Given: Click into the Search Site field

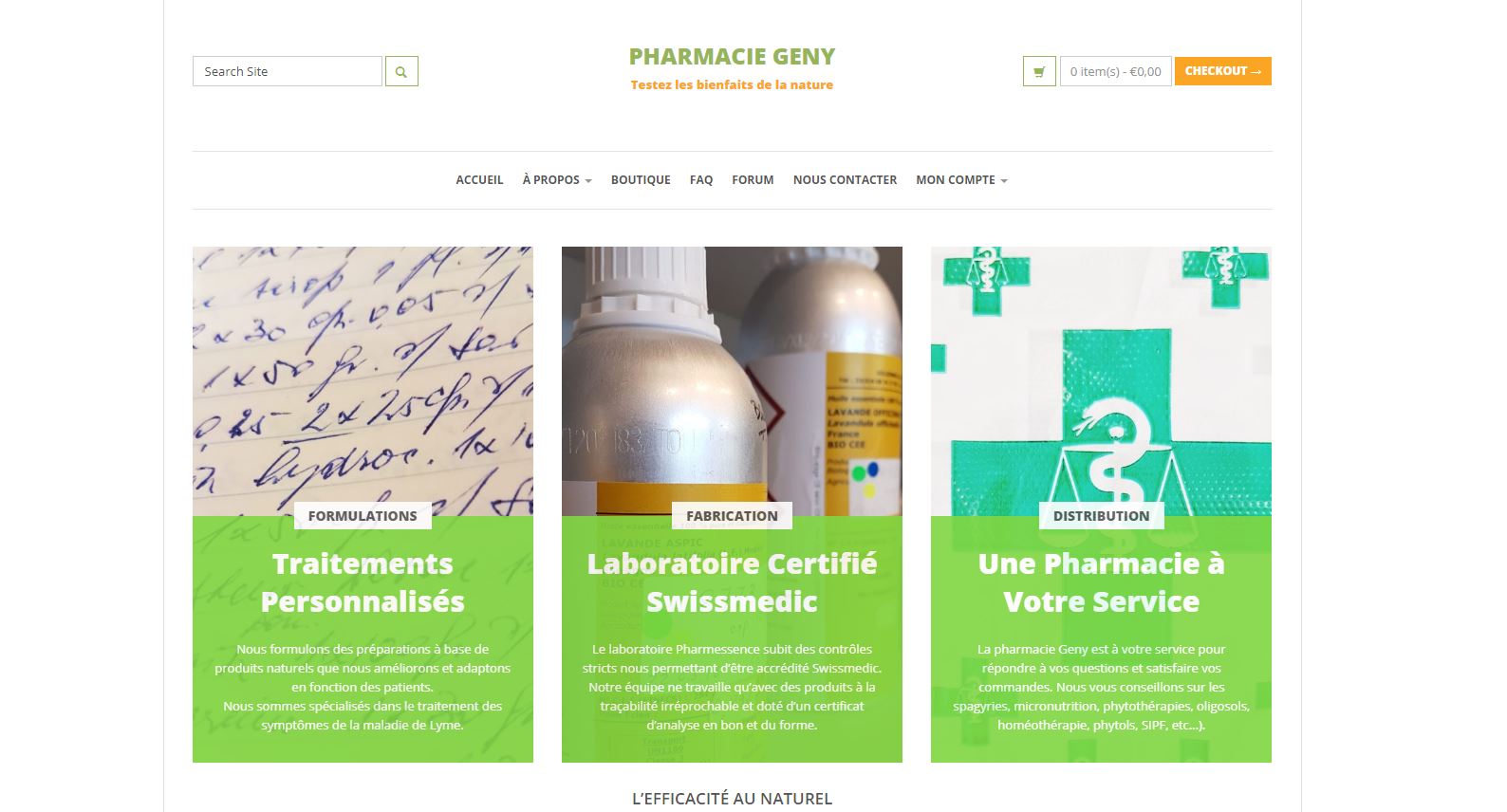Looking at the screenshot, I should click(x=288, y=71).
